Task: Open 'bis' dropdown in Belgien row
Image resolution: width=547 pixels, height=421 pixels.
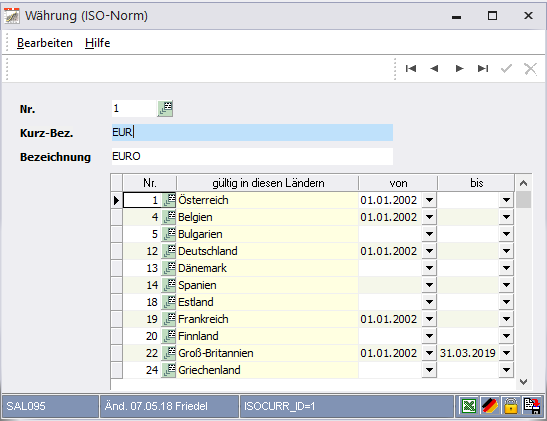Action: tap(506, 217)
